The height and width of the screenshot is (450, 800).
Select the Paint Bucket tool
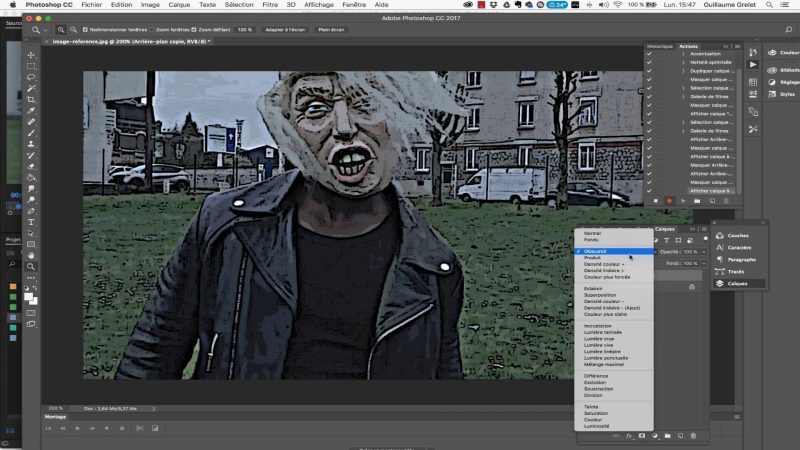point(31,178)
